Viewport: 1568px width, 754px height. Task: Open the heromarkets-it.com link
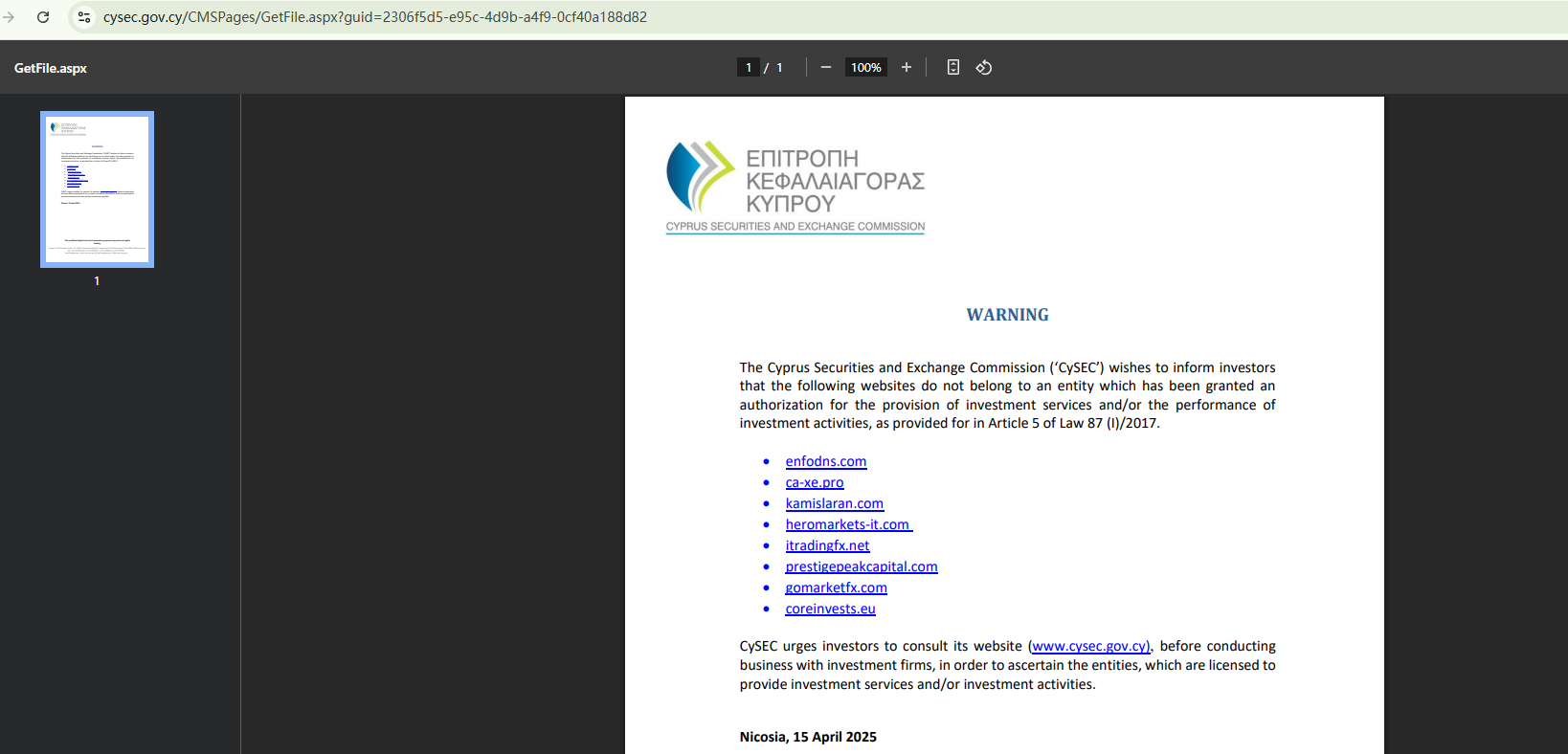848,524
